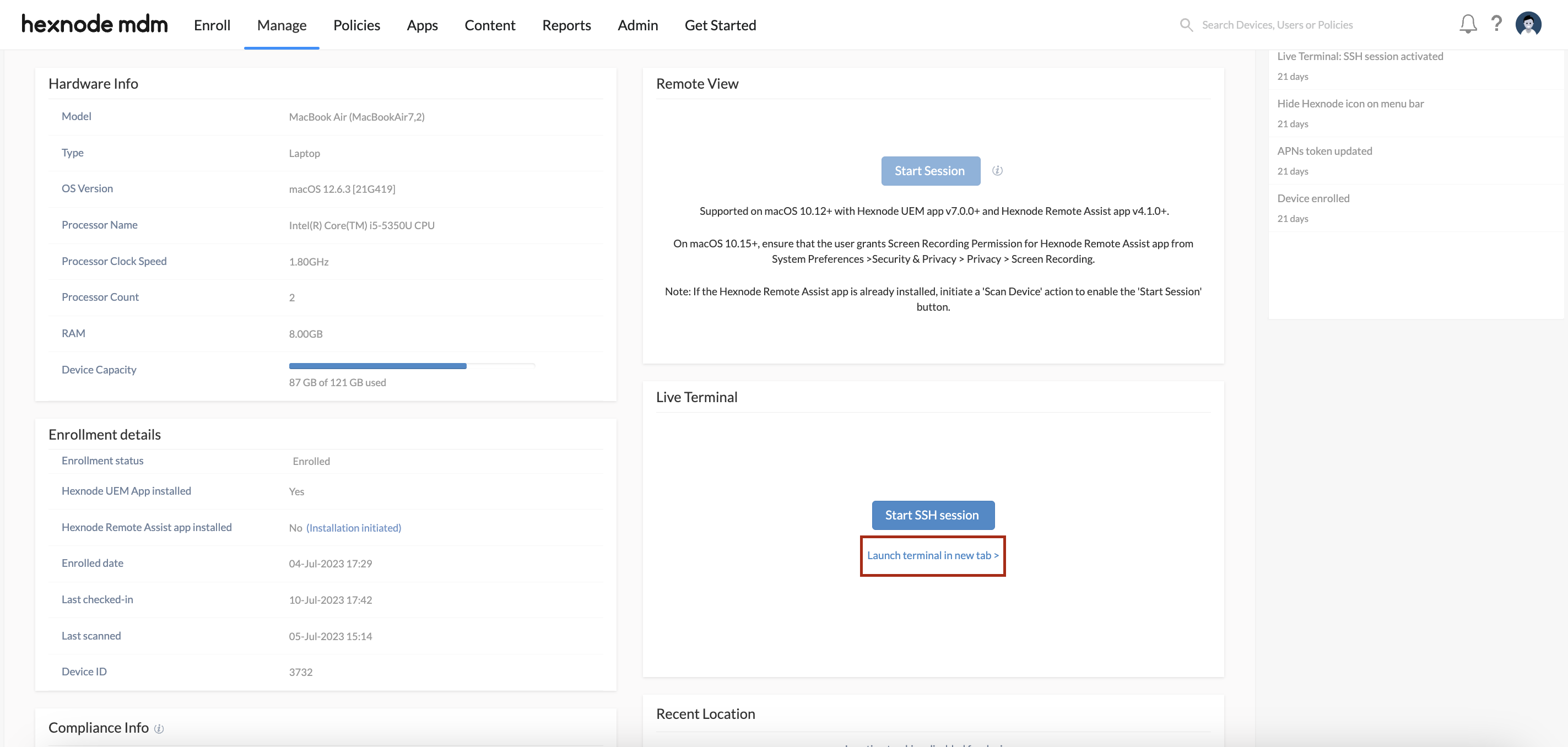Click enrolled date '04-Jul-2023 17:29'

pos(331,564)
